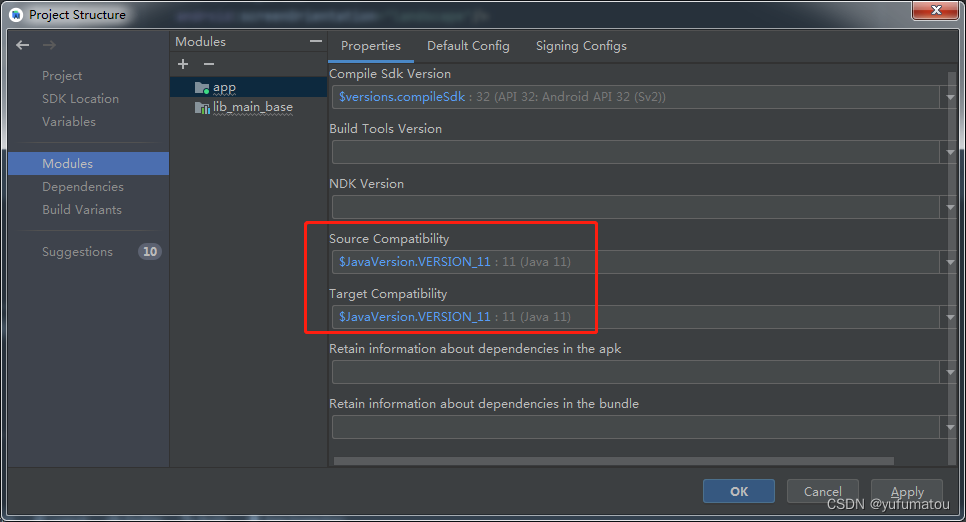Click the Build Tools Version field
This screenshot has width=966, height=522.
636,152
